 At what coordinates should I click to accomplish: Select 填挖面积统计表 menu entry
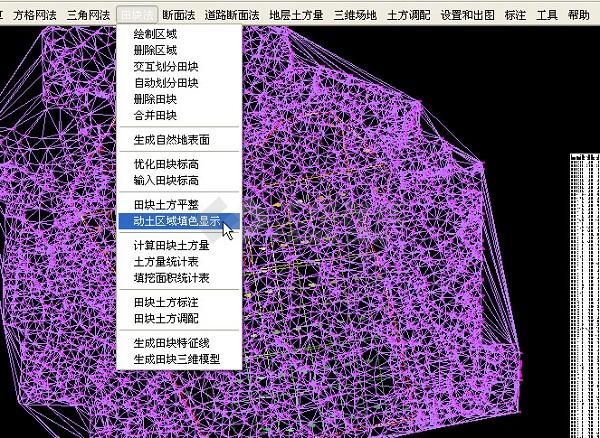click(172, 277)
